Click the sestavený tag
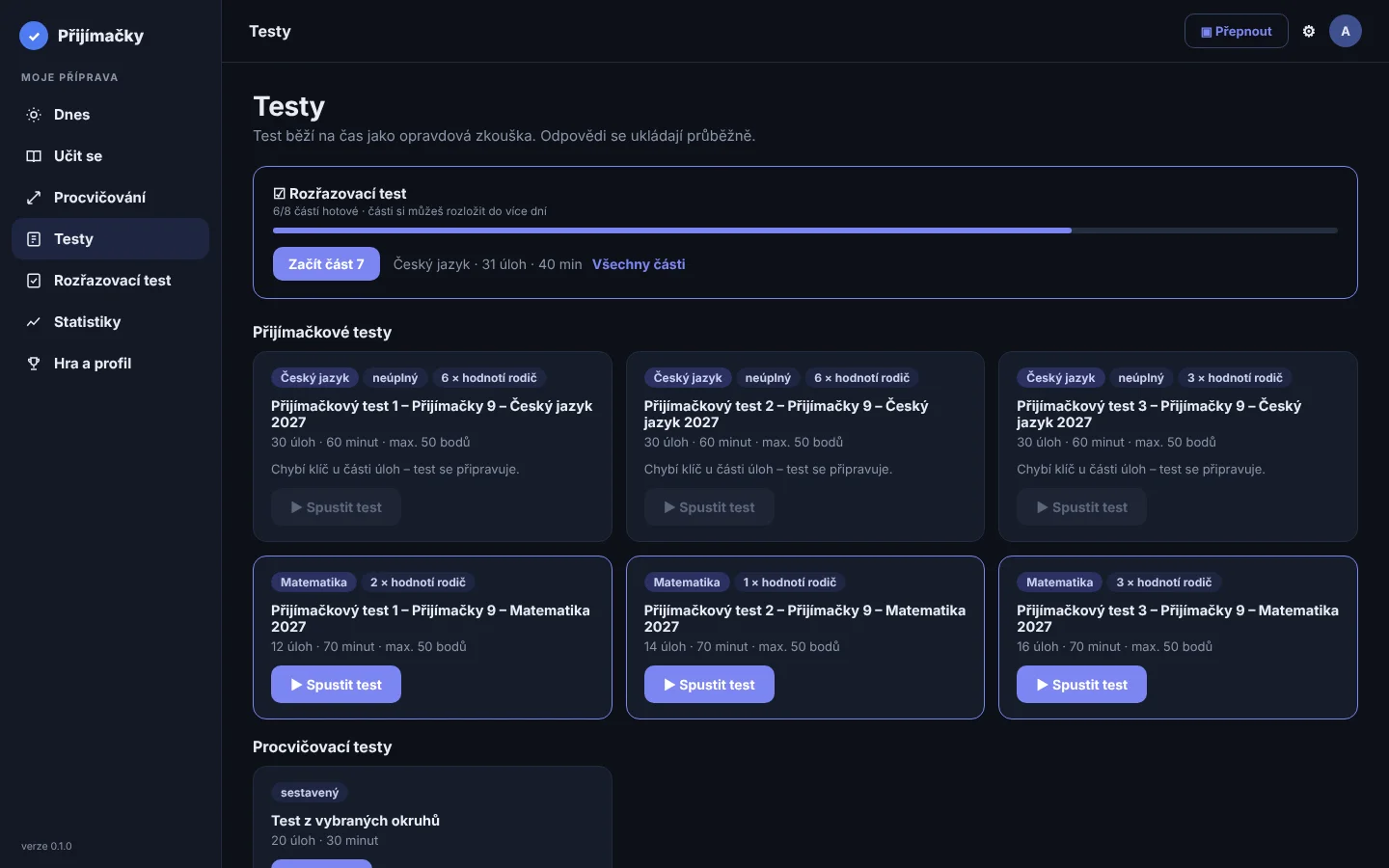The height and width of the screenshot is (868, 1389). 310,793
